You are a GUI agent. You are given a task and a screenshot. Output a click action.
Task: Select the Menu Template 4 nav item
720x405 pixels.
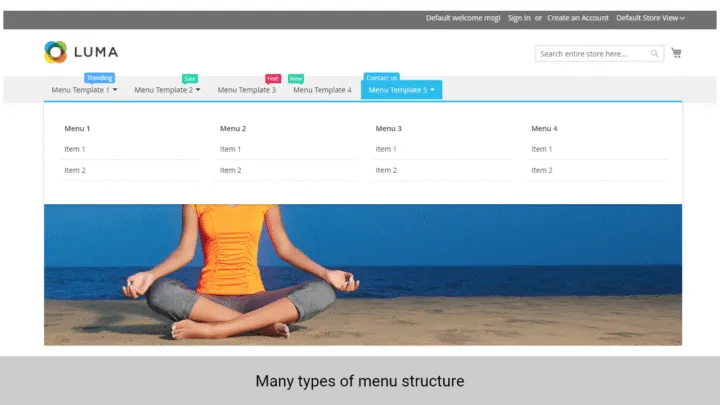click(x=322, y=90)
